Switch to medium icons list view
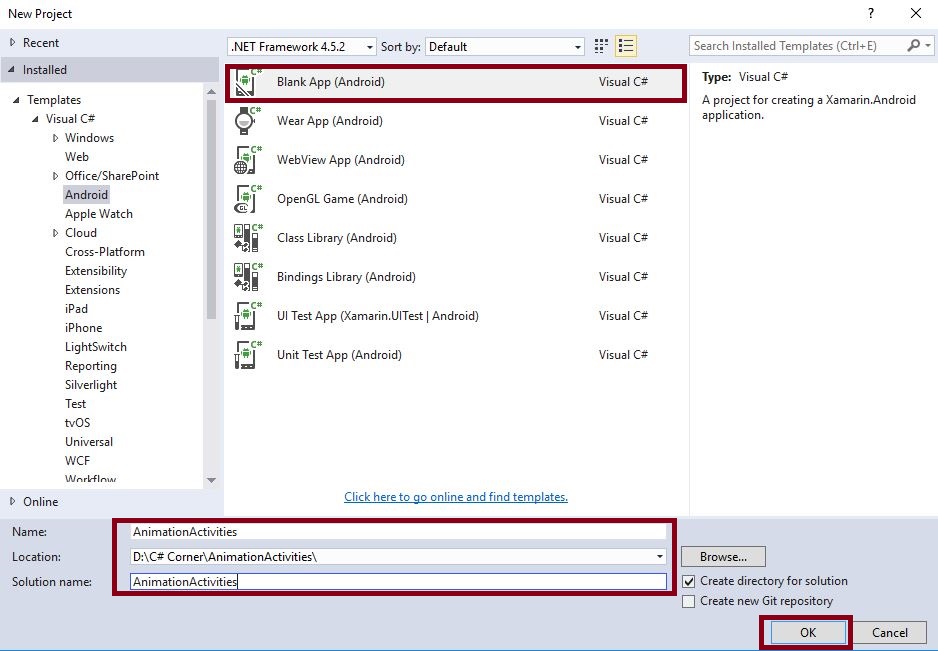This screenshot has height=651, width=938. (x=626, y=46)
